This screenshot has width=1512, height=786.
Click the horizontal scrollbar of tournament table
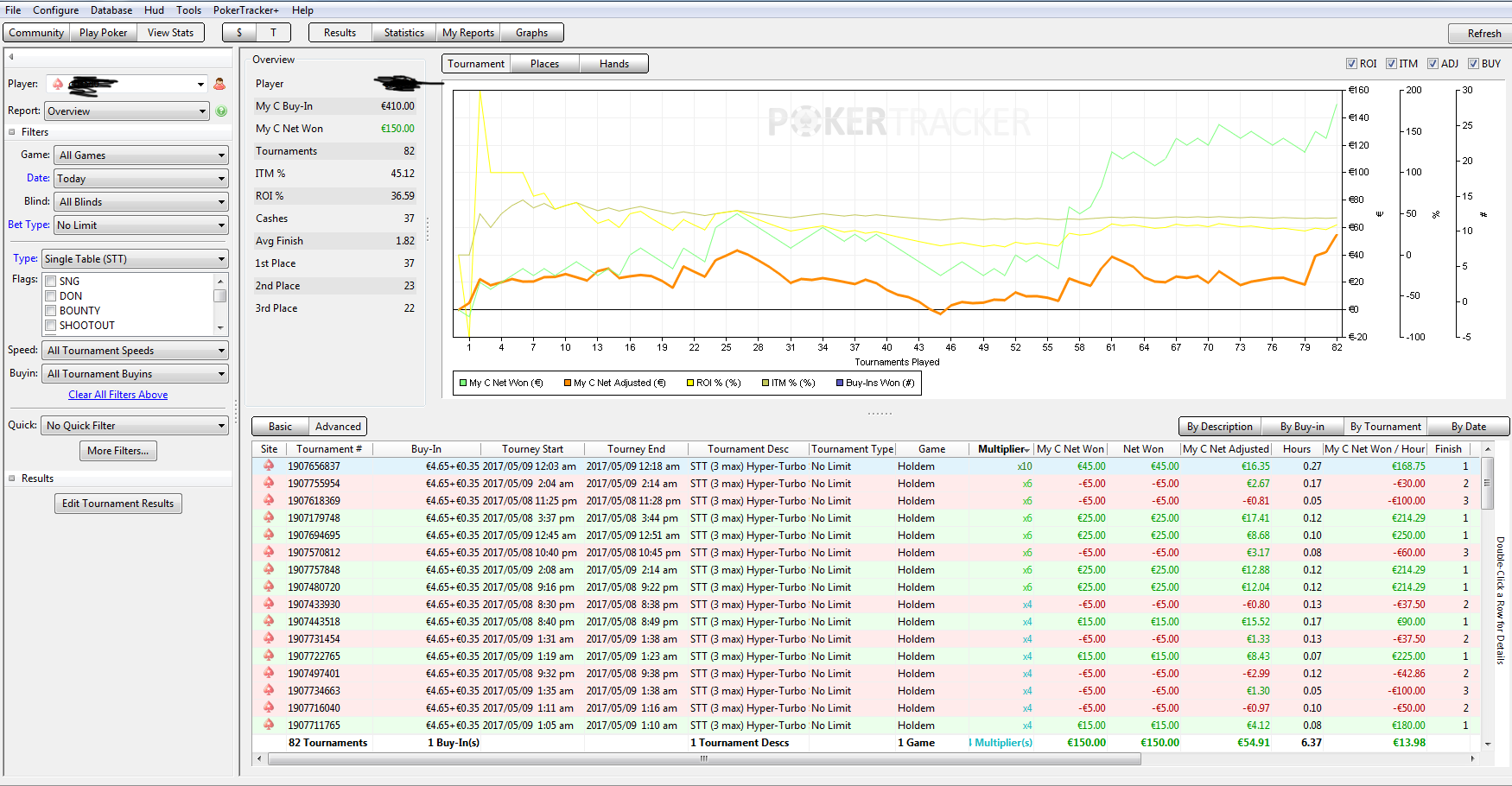click(x=704, y=759)
